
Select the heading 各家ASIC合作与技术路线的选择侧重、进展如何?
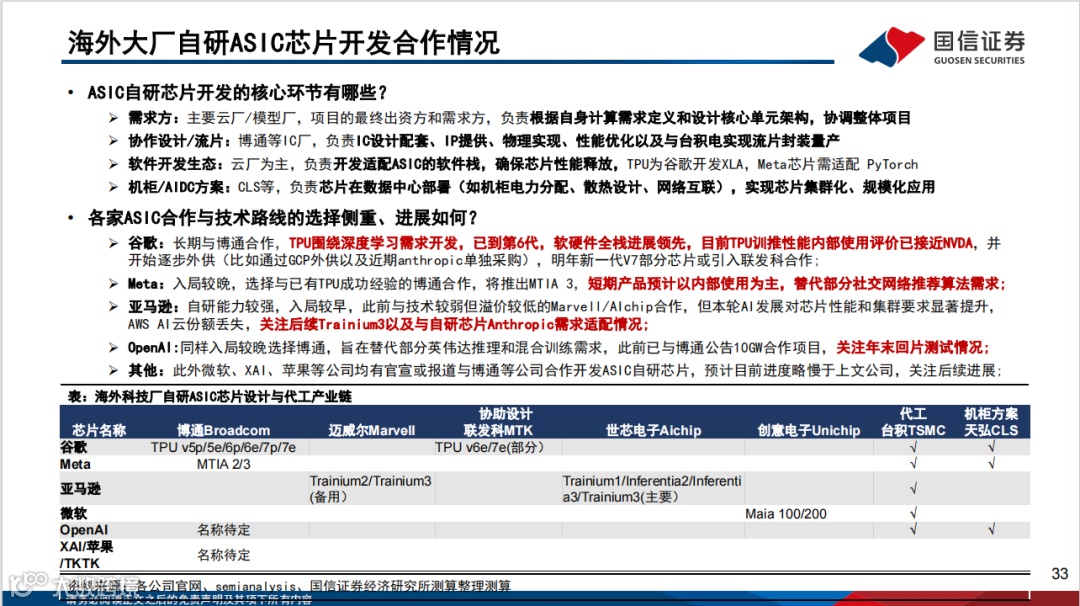[282, 218]
